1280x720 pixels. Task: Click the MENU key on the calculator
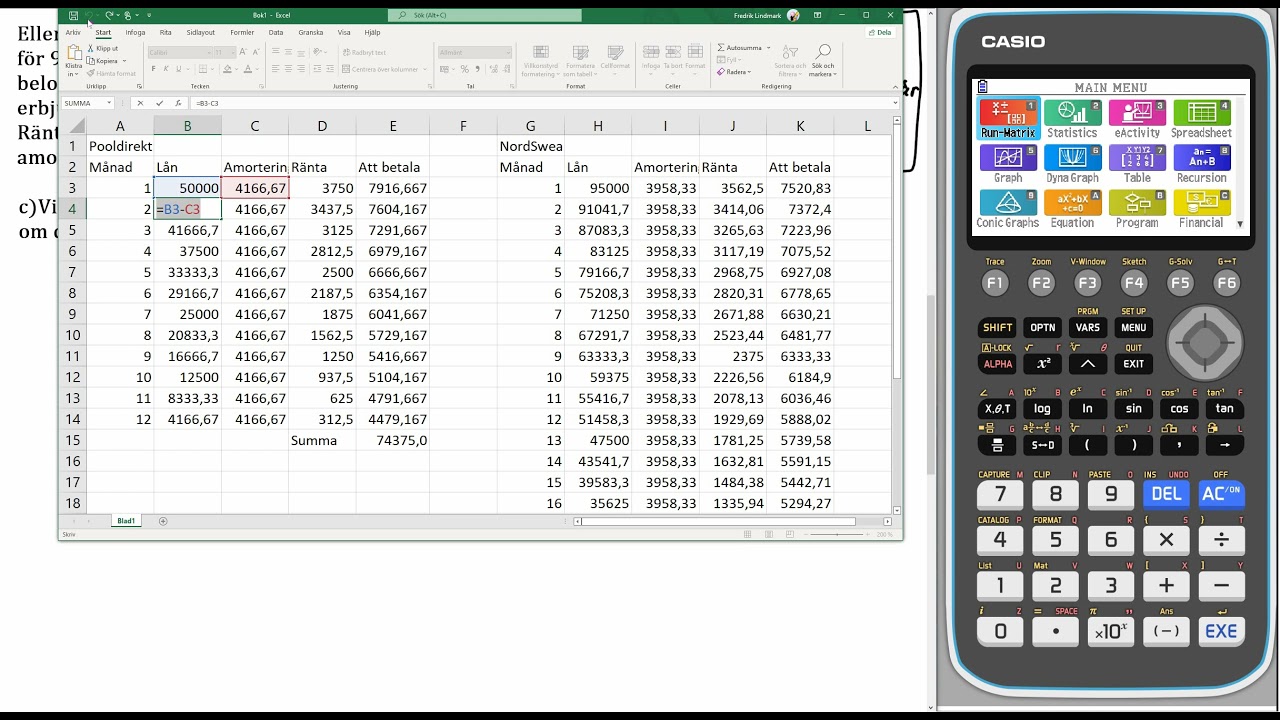[1133, 327]
